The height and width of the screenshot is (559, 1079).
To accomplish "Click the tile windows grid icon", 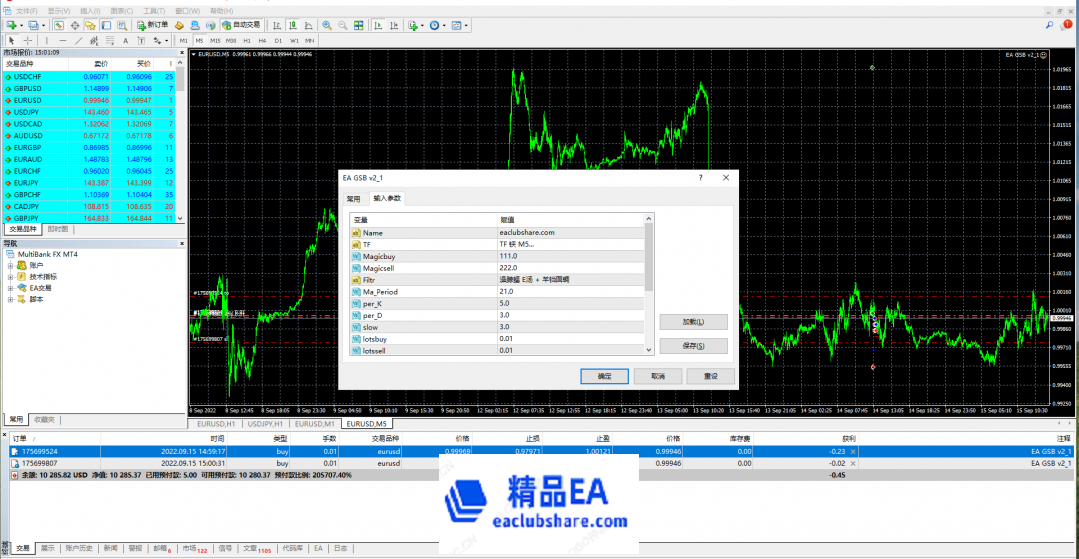I will click(359, 25).
